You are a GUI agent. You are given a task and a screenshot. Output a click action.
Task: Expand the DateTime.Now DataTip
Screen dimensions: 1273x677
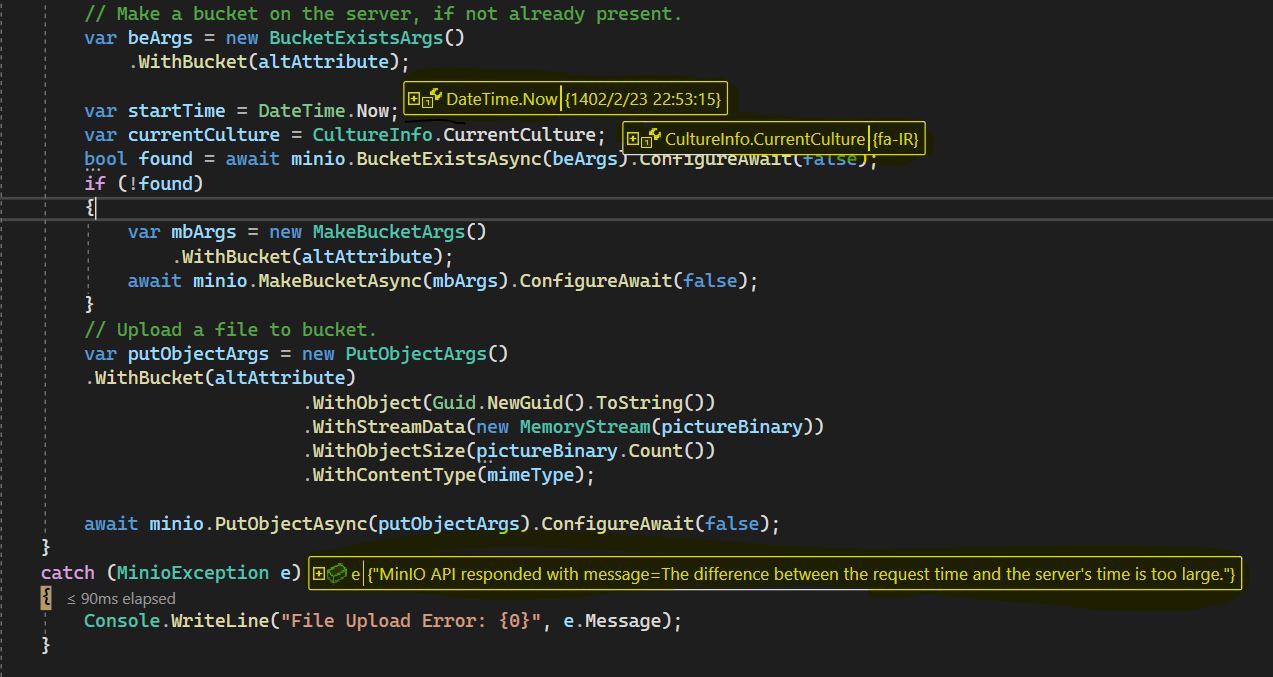point(412,98)
